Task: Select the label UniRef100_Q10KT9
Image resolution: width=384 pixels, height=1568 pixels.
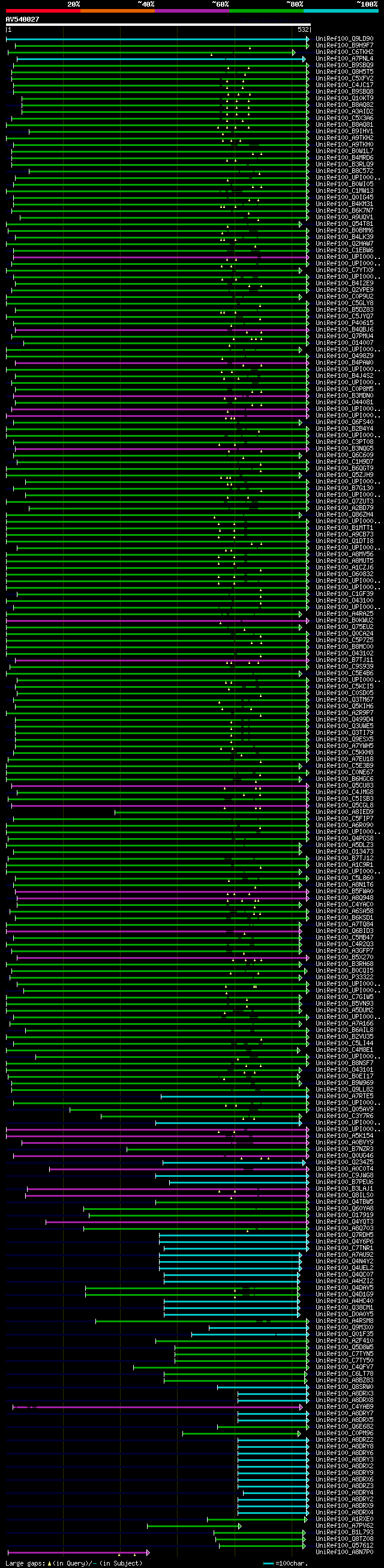Action: [x=344, y=99]
